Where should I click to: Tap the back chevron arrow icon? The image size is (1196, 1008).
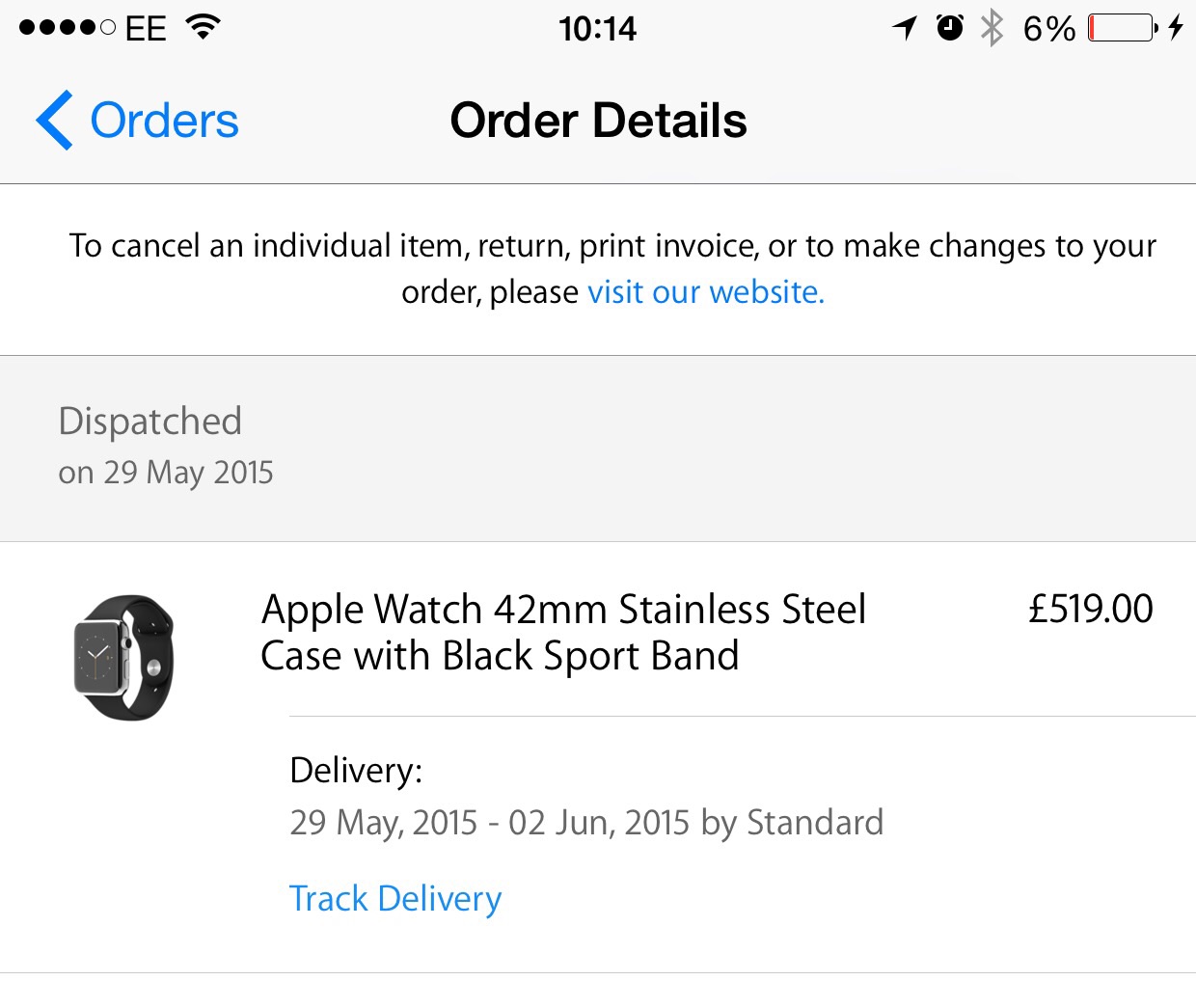coord(54,121)
